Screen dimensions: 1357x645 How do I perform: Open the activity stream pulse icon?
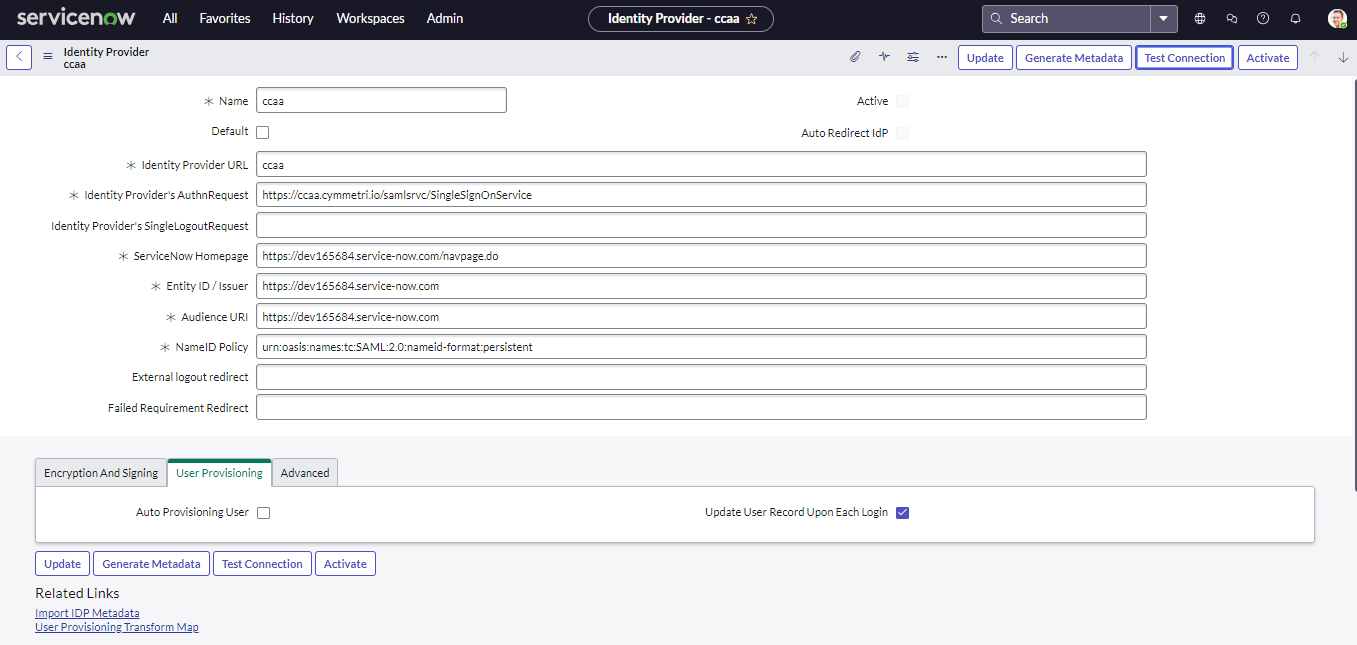coord(884,57)
